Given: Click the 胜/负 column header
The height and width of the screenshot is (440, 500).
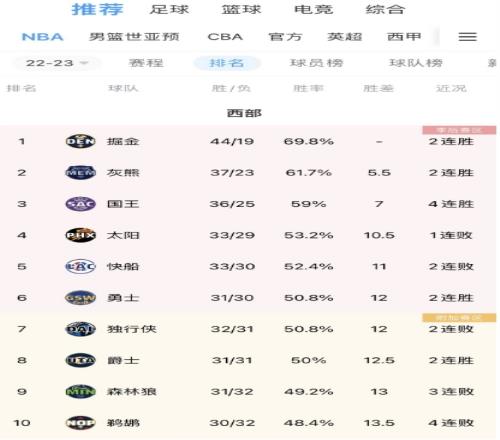Looking at the screenshot, I should pyautogui.click(x=231, y=88).
